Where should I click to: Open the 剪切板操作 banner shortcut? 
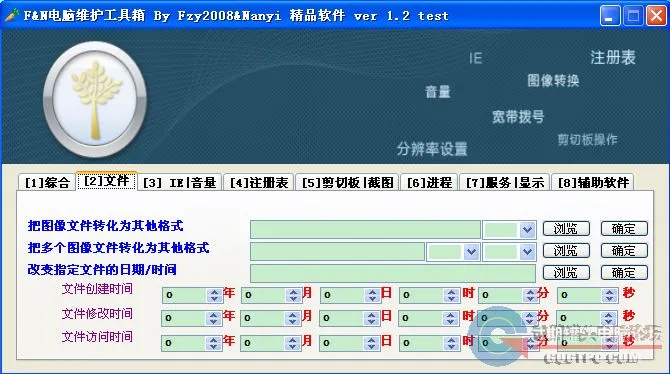click(x=587, y=139)
